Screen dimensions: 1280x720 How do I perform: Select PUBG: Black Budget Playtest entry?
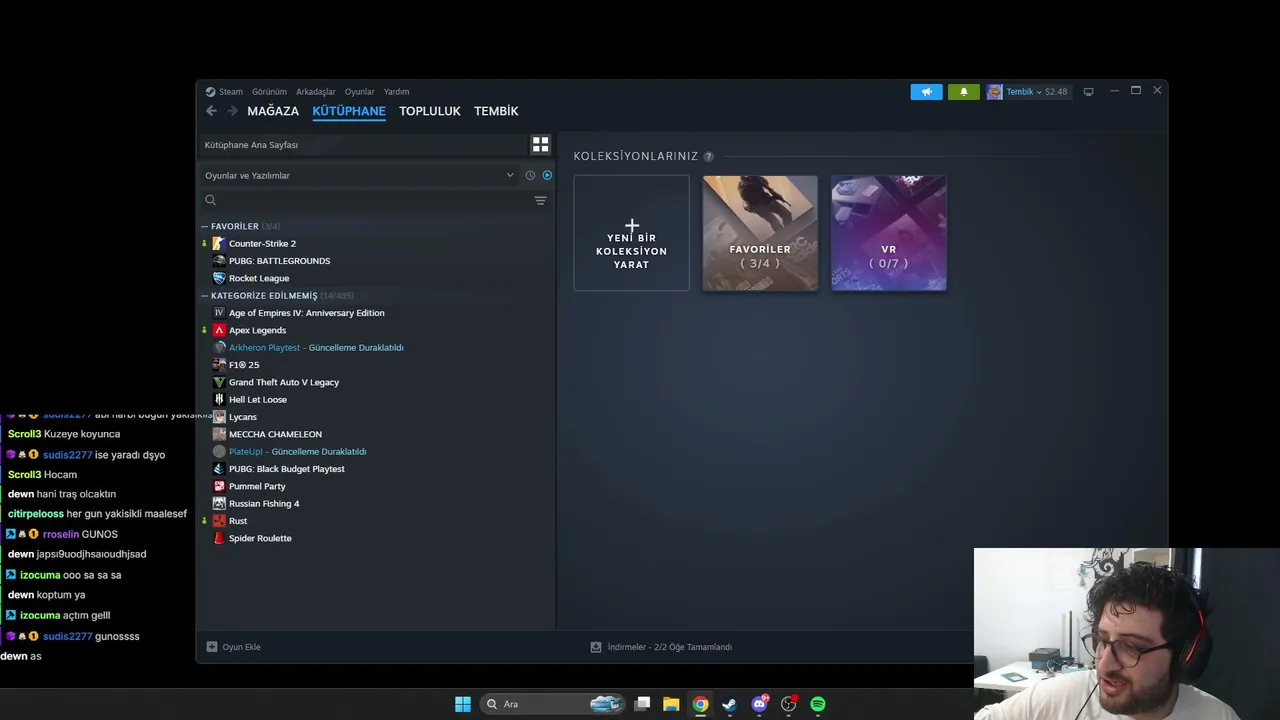286,469
